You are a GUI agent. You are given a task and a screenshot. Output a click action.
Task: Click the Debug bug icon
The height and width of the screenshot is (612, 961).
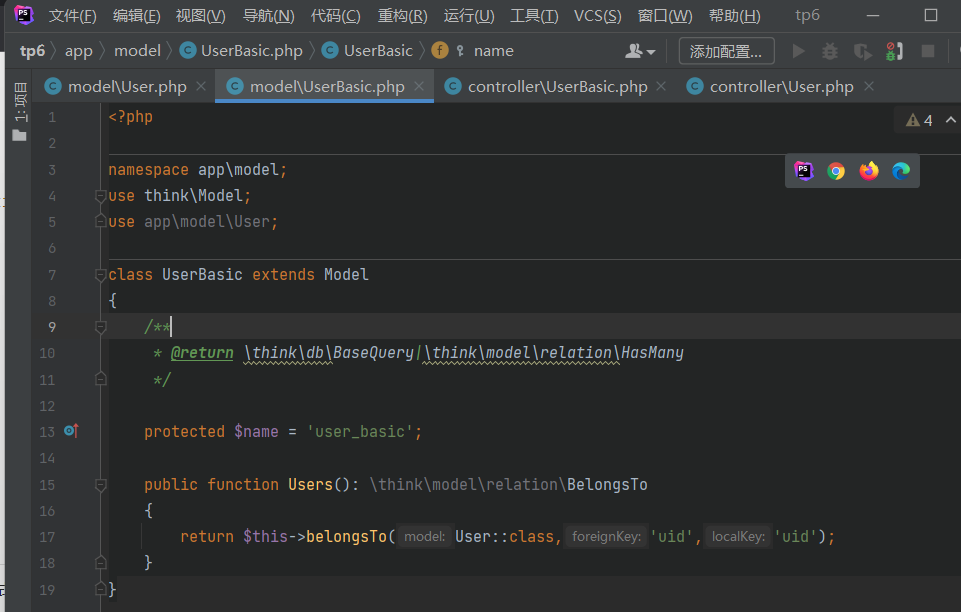[830, 51]
